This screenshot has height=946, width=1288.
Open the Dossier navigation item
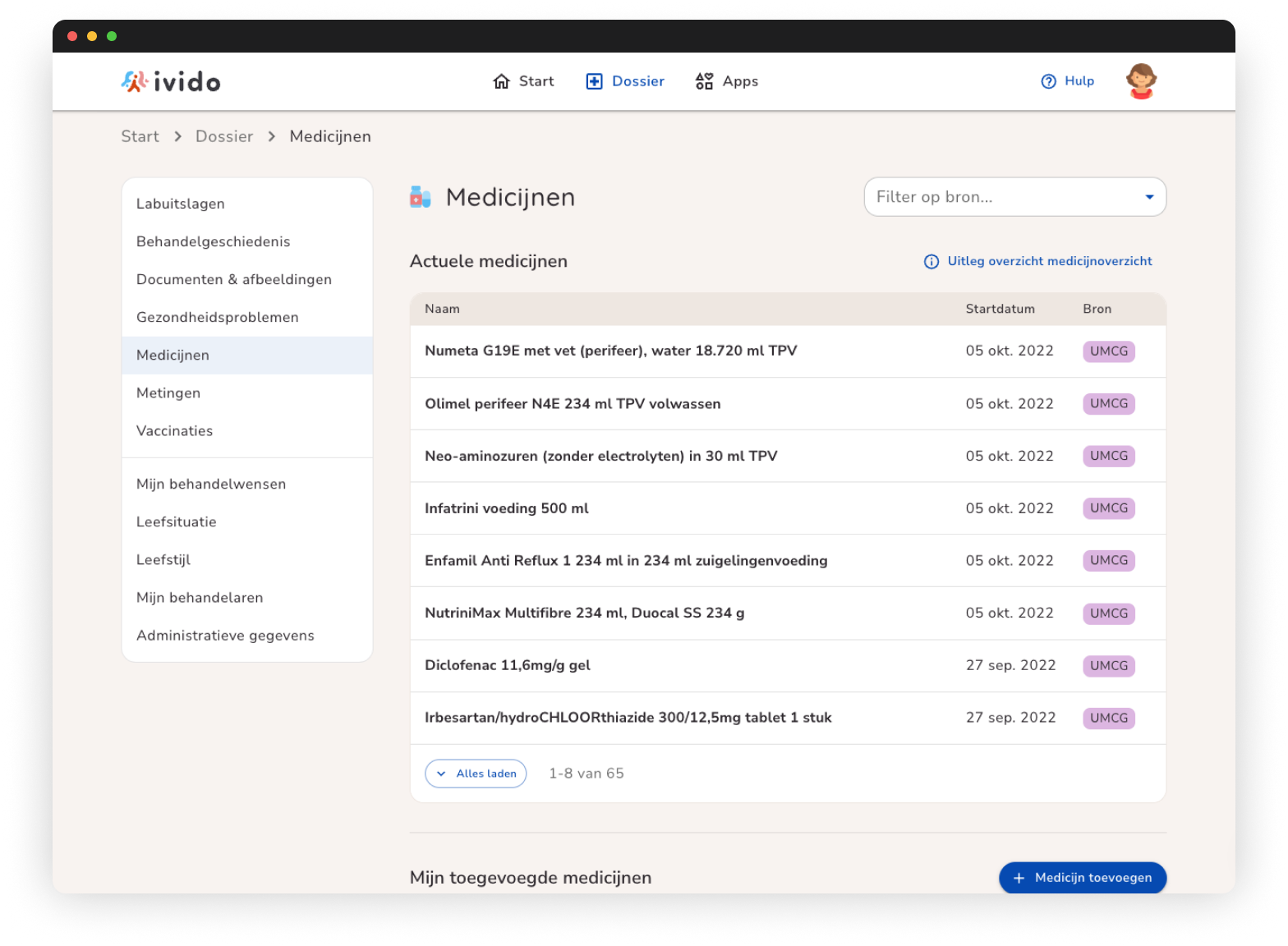coord(625,81)
